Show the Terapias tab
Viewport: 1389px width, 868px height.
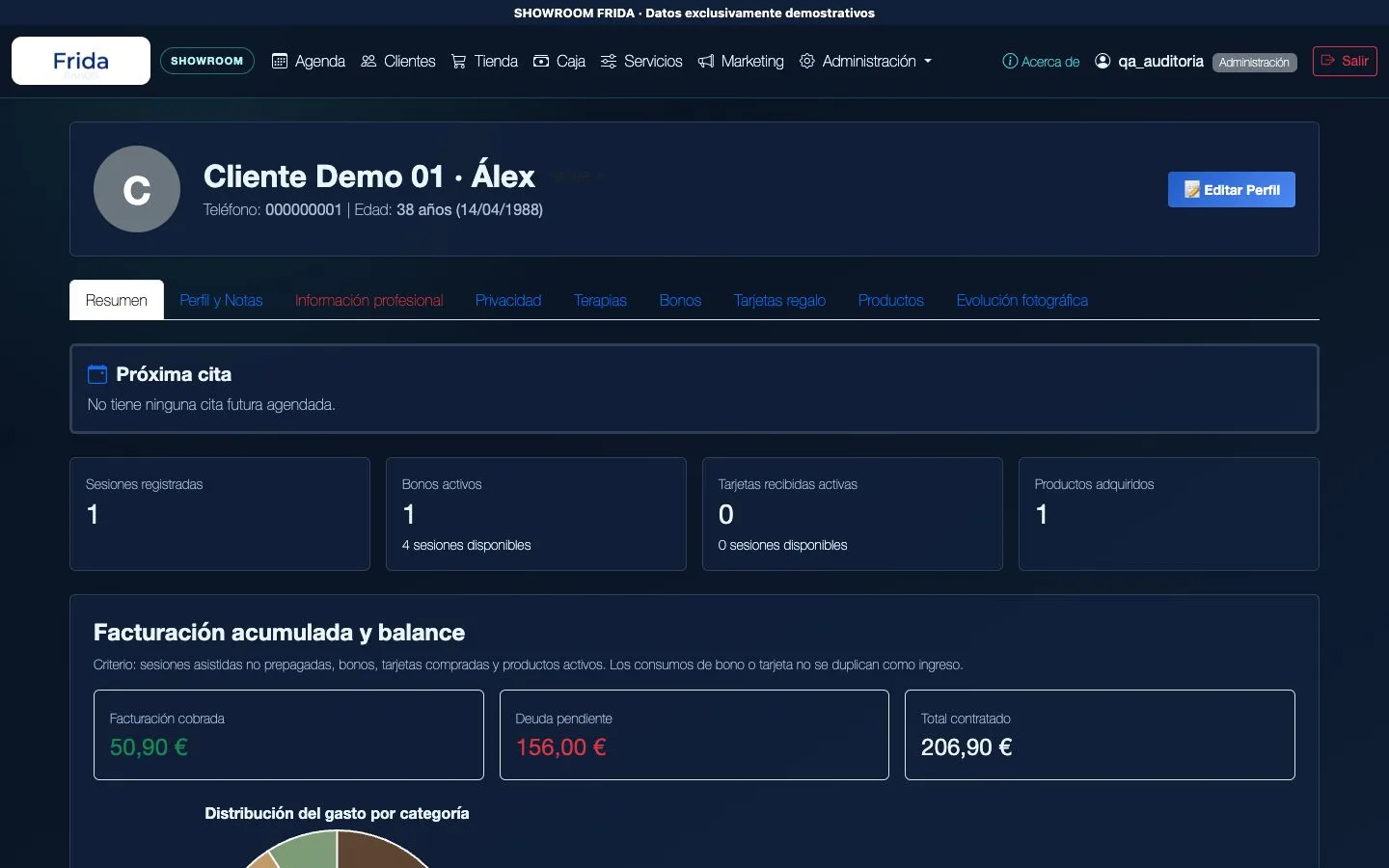click(600, 300)
